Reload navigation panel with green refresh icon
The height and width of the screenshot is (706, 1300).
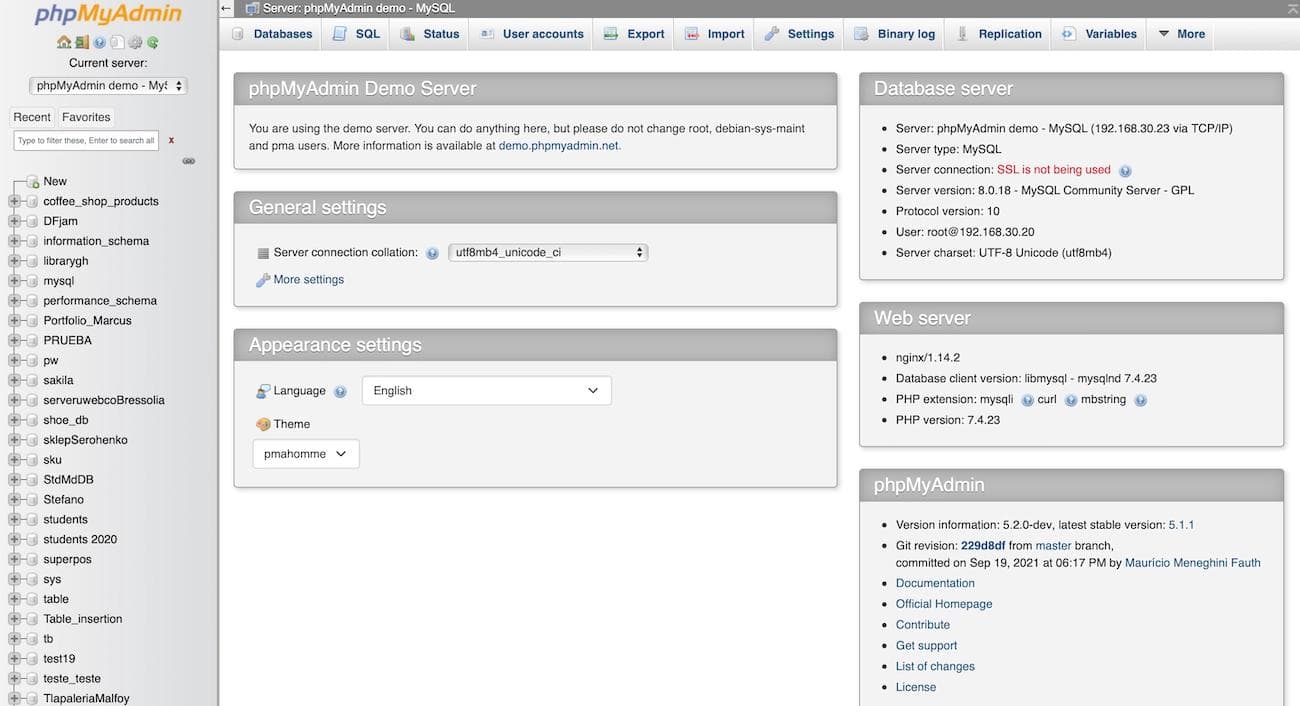click(x=154, y=43)
